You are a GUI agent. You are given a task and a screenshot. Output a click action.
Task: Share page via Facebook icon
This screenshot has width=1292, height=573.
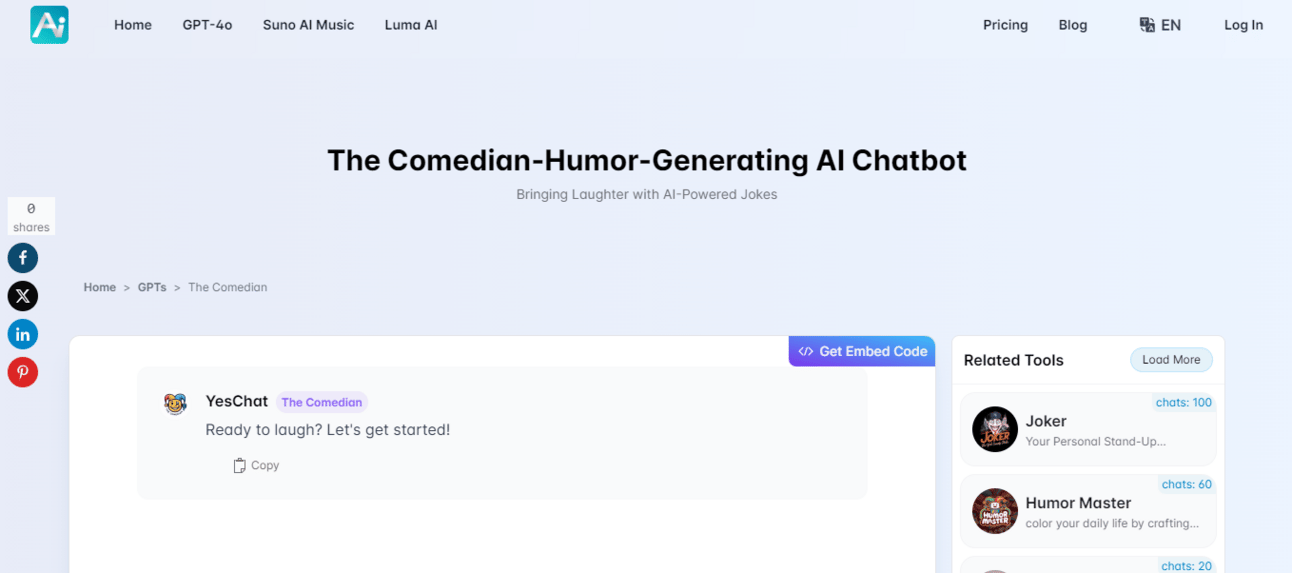(23, 258)
